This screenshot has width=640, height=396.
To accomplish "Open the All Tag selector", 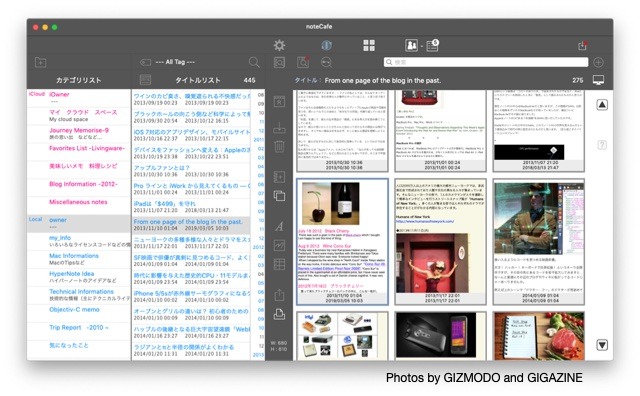I will 175,62.
